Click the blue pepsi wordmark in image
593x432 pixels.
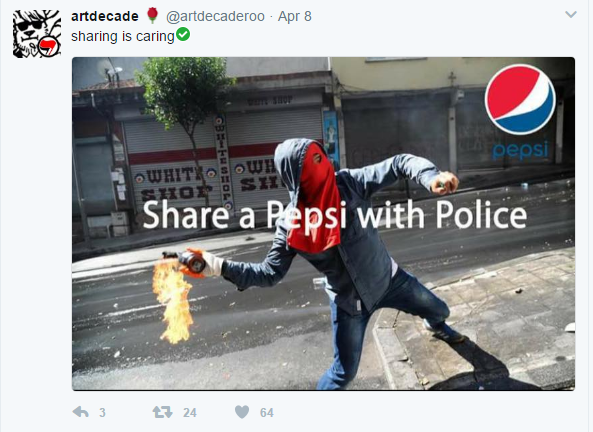pos(520,150)
